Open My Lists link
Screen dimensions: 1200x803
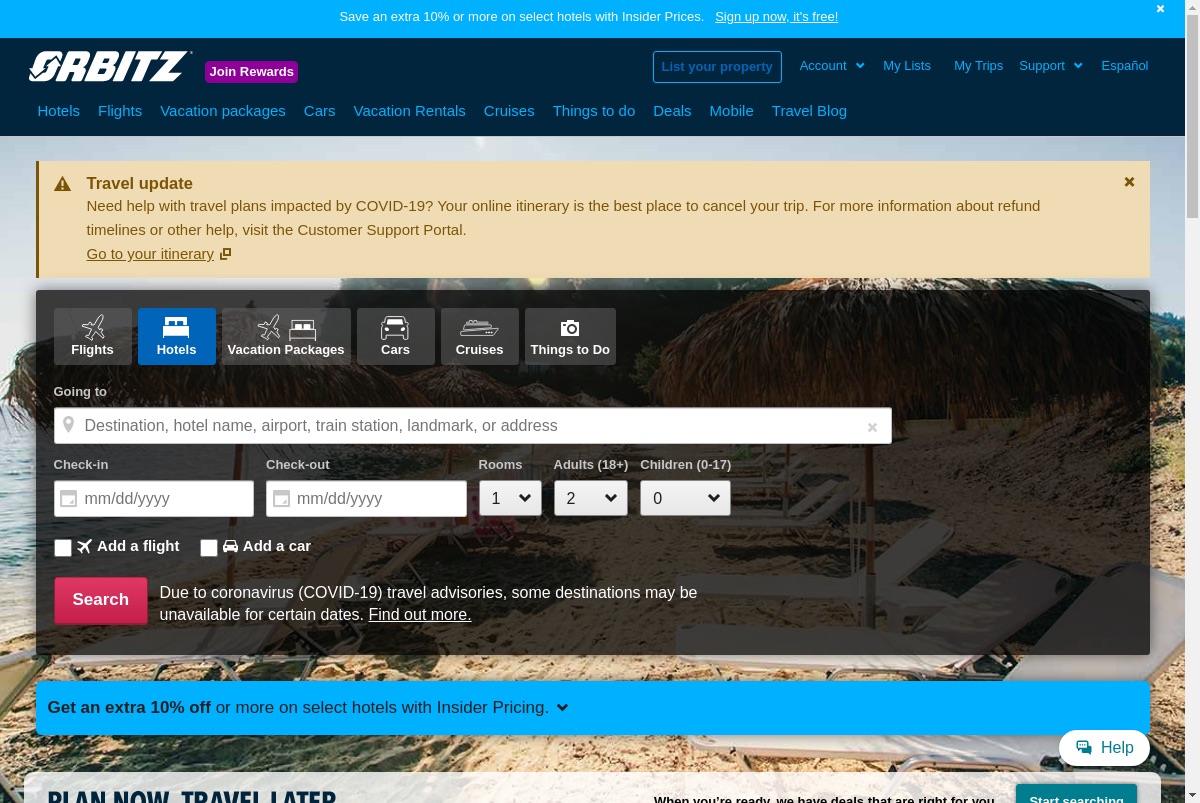coord(907,66)
